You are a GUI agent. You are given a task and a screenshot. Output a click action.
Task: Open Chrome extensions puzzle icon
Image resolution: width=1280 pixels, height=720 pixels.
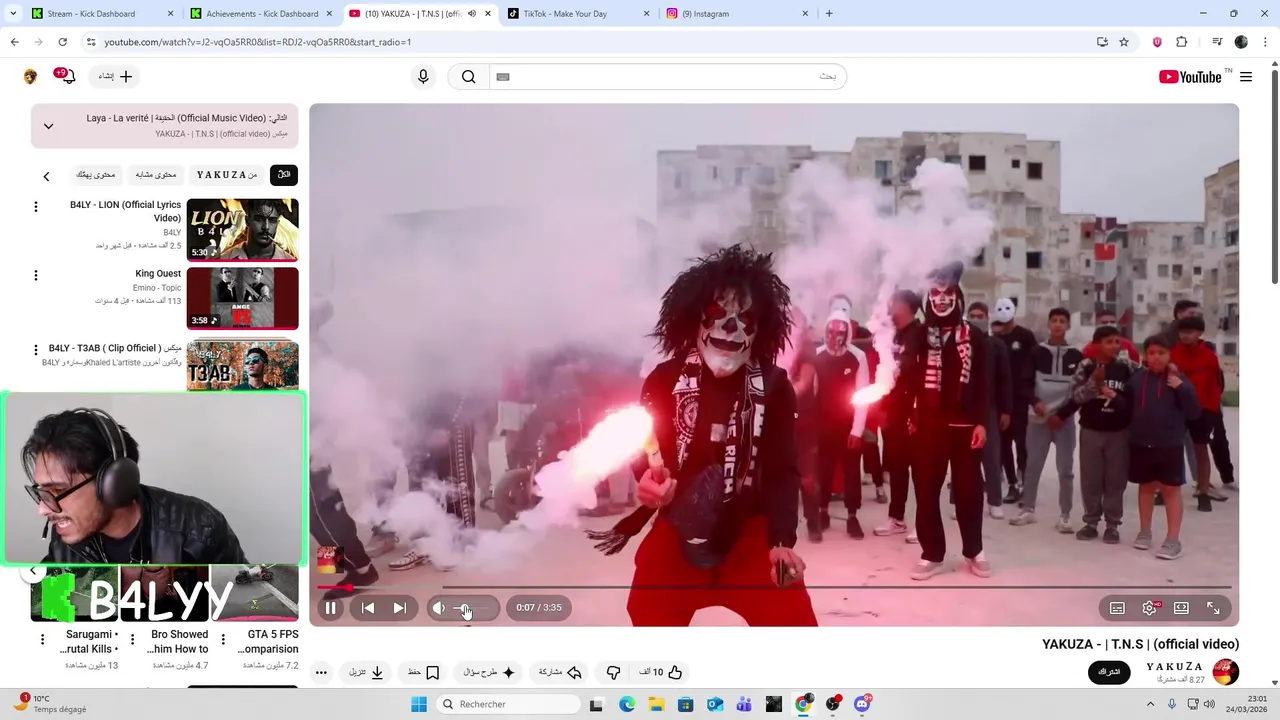tap(1182, 42)
